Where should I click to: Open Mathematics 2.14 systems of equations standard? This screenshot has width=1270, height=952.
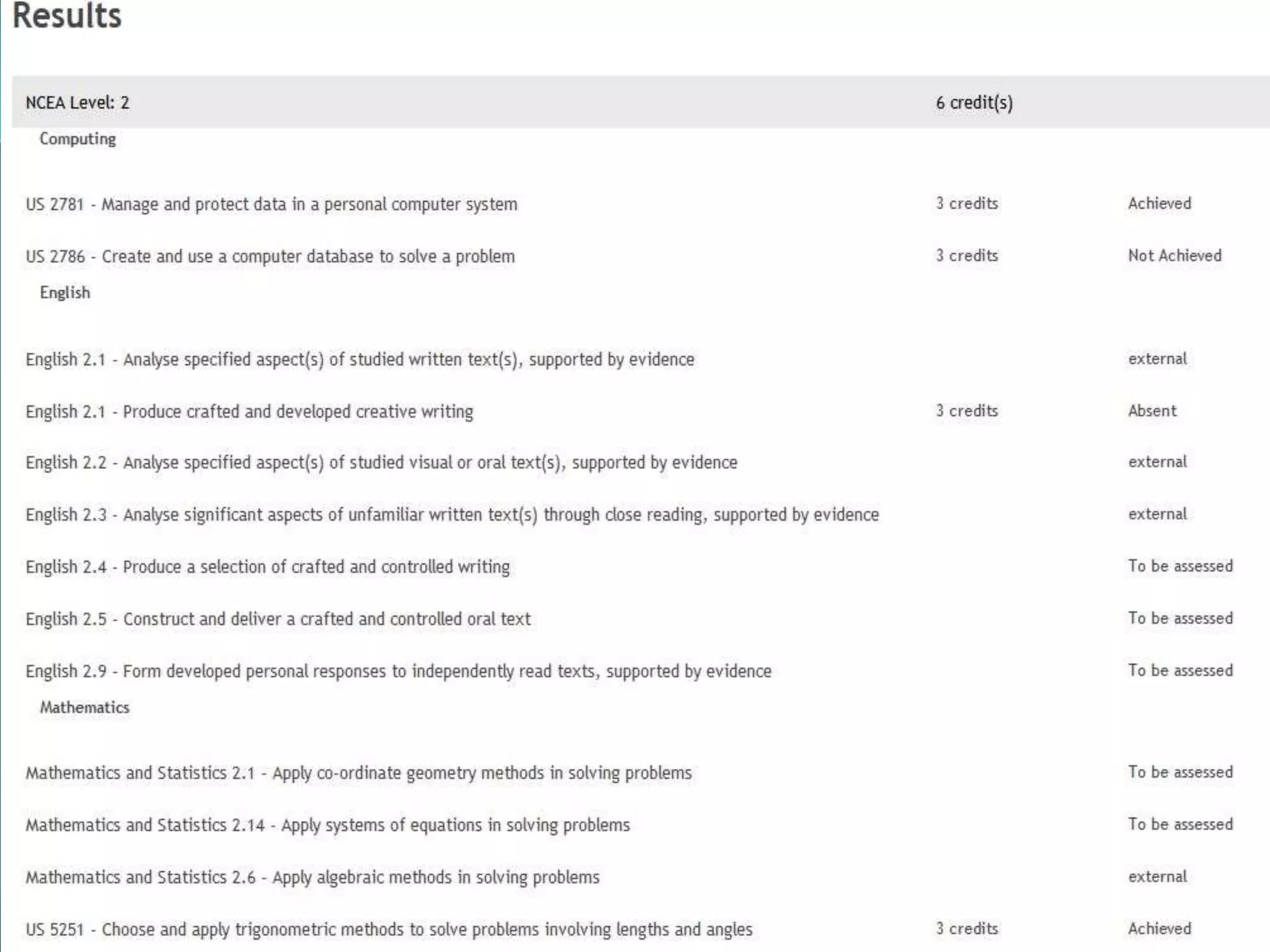[x=327, y=825]
